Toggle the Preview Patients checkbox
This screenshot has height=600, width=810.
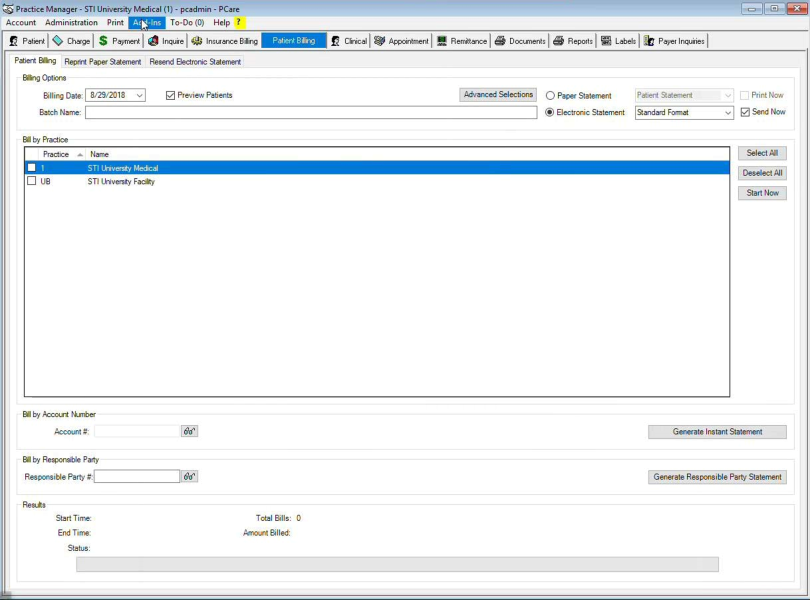[171, 96]
